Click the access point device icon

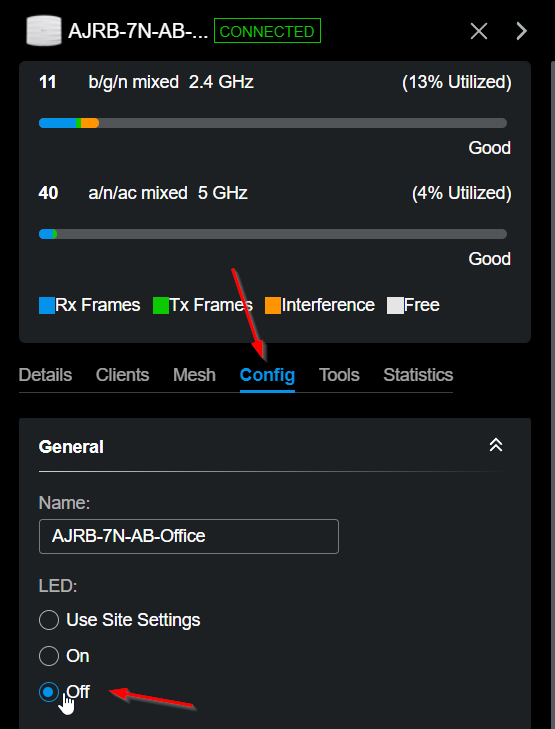coord(44,31)
